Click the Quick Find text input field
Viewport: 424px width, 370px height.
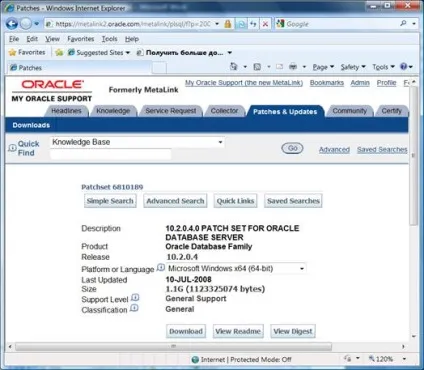(110, 154)
